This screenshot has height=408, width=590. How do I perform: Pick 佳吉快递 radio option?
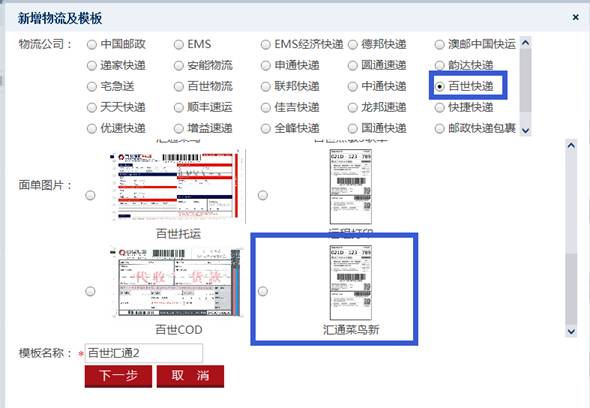(x=266, y=108)
